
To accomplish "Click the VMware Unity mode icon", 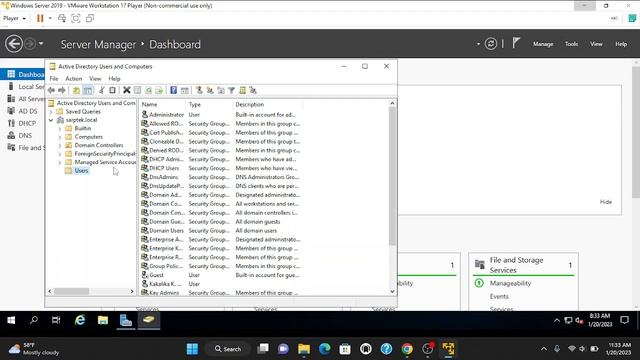I will click(90, 18).
